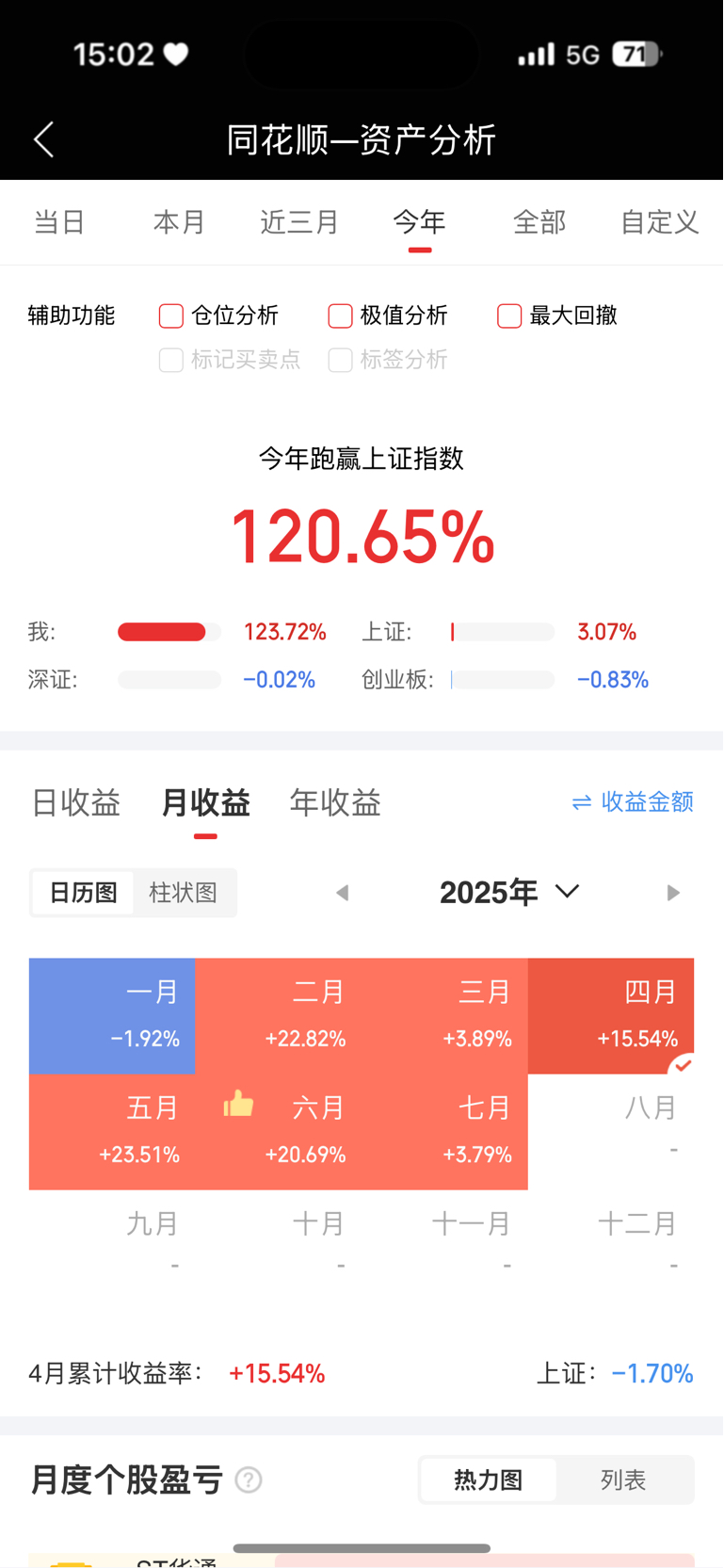Switch to 列表 view for monthly stocks
724x1568 pixels.
coord(623,1480)
